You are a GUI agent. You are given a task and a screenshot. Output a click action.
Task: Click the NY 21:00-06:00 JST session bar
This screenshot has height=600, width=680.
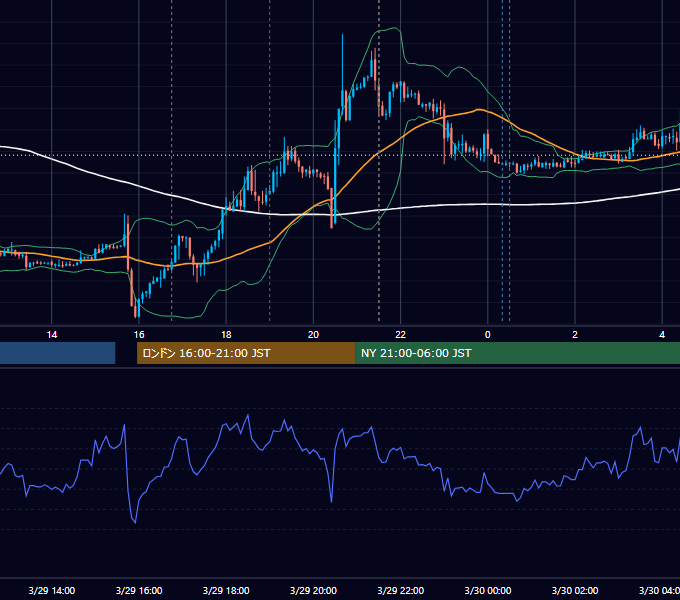517,353
